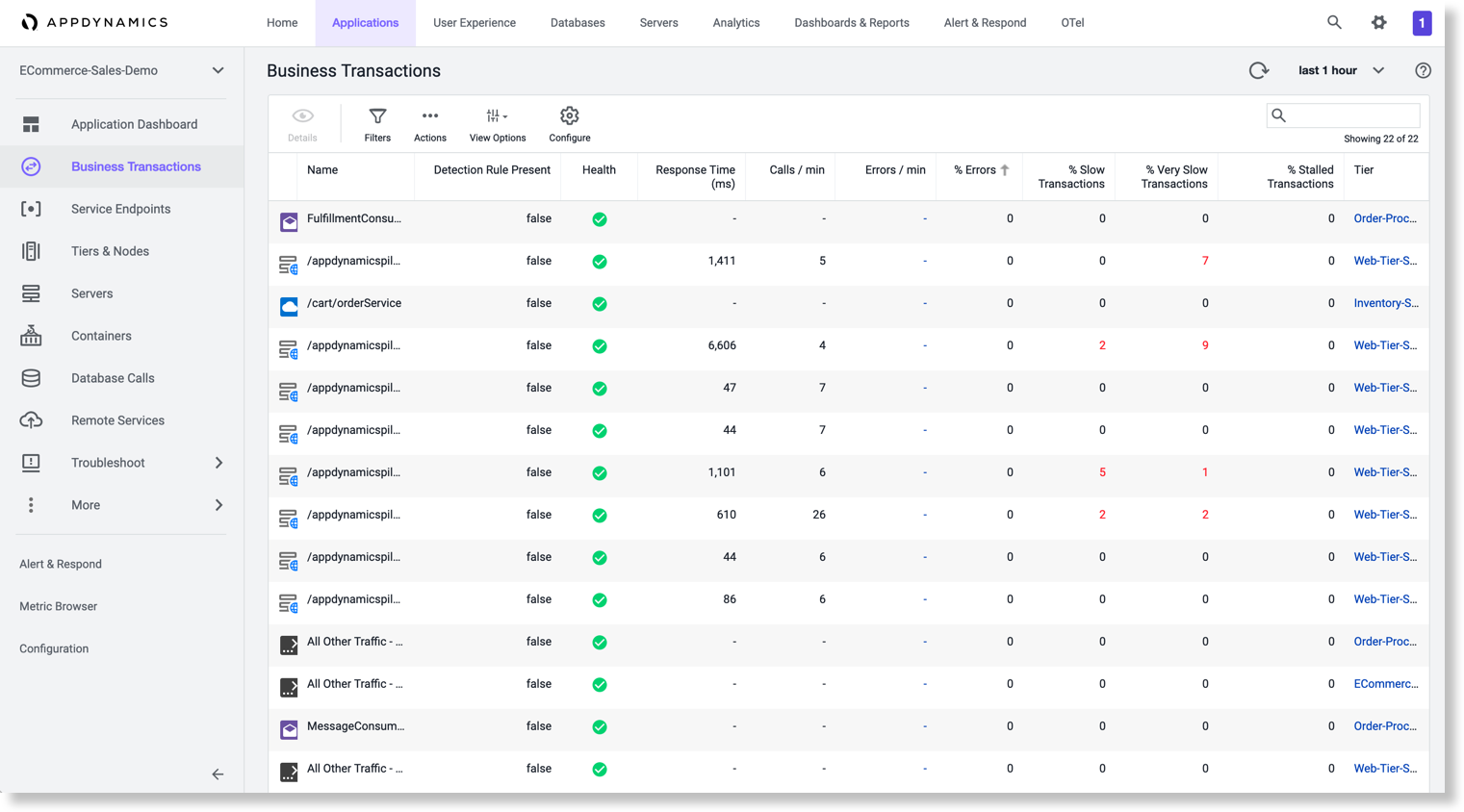This screenshot has width=1464, height=812.
Task: Click the Service Endpoints sidebar icon
Action: [31, 209]
